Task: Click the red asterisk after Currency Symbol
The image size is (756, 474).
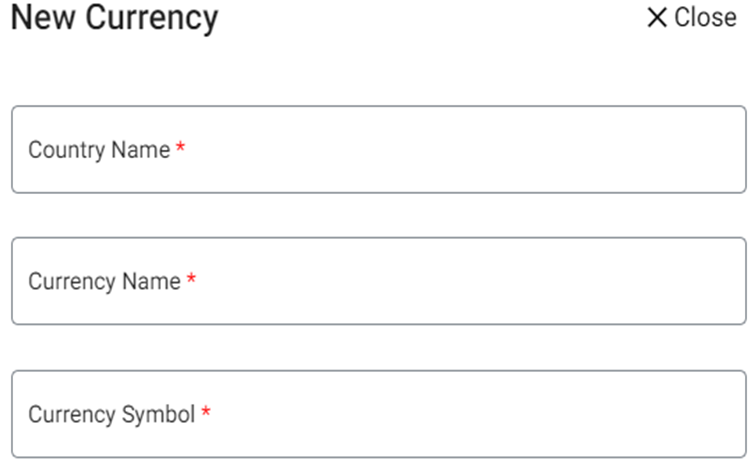Action: pyautogui.click(x=206, y=413)
